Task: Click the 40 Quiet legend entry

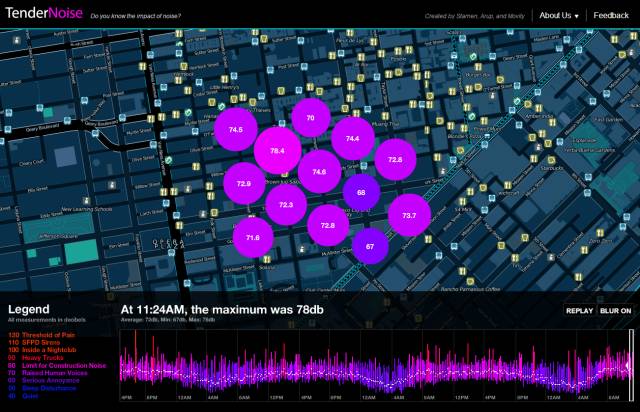Action: point(23,396)
